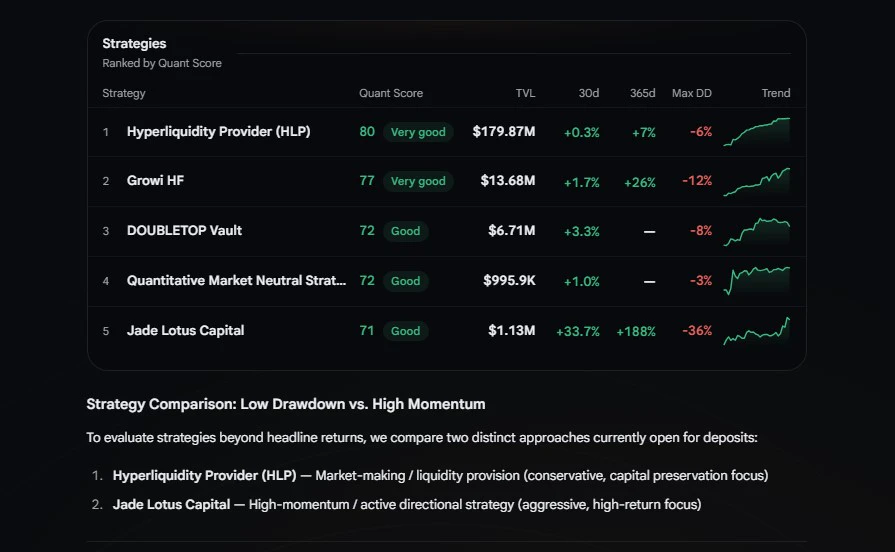The image size is (895, 552).
Task: Click the $179.87M TVL value
Action: point(504,132)
